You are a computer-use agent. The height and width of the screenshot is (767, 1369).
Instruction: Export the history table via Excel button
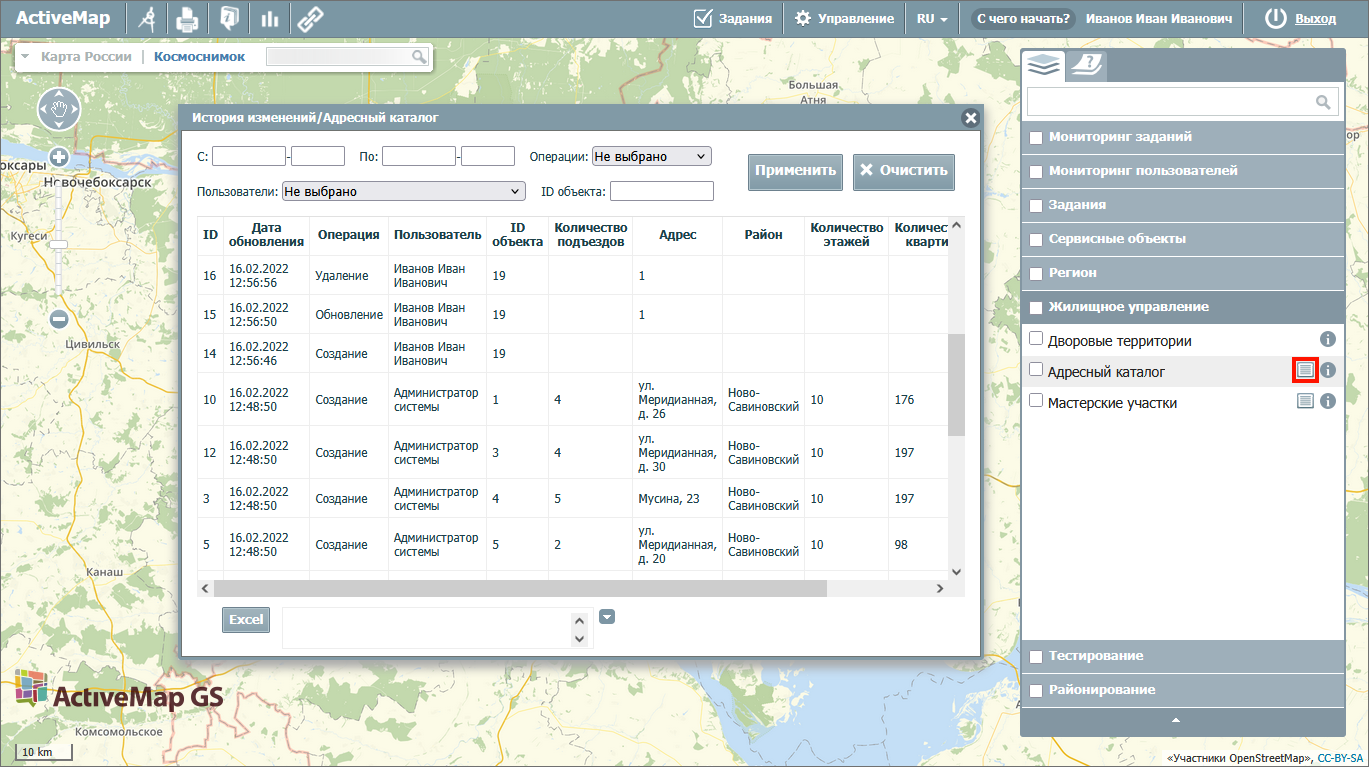[x=246, y=619]
